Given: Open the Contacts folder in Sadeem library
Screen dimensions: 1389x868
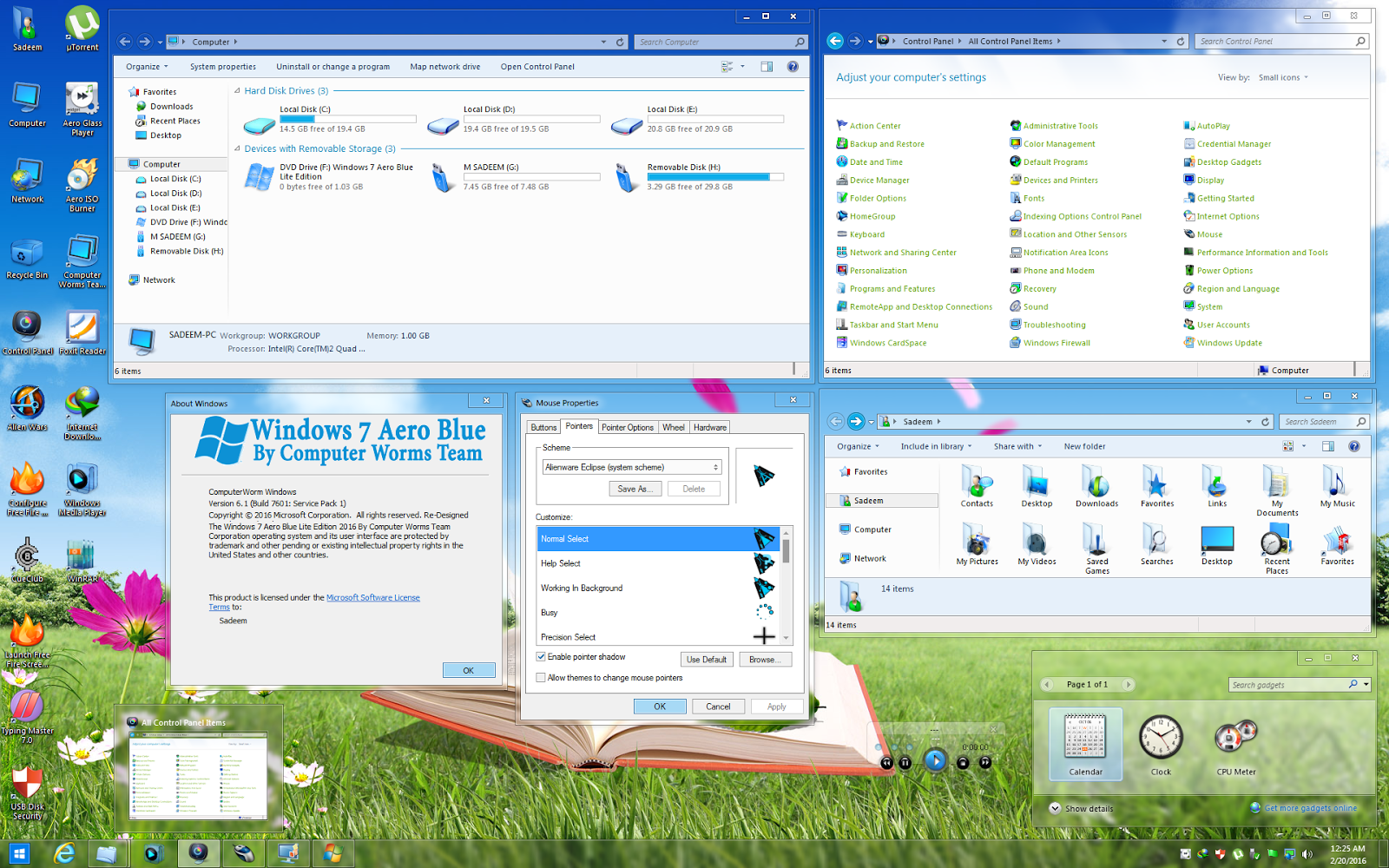Looking at the screenshot, I should [977, 483].
